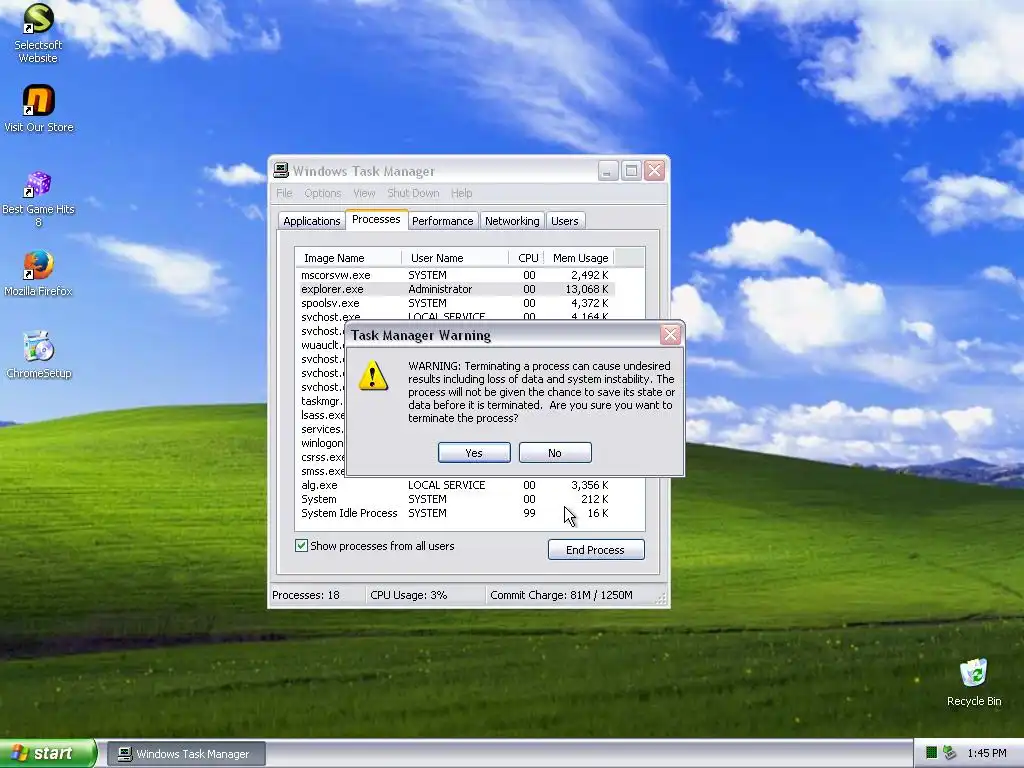Select the smss.exe process row
Image resolution: width=1024 pixels, height=768 pixels.
[322, 471]
